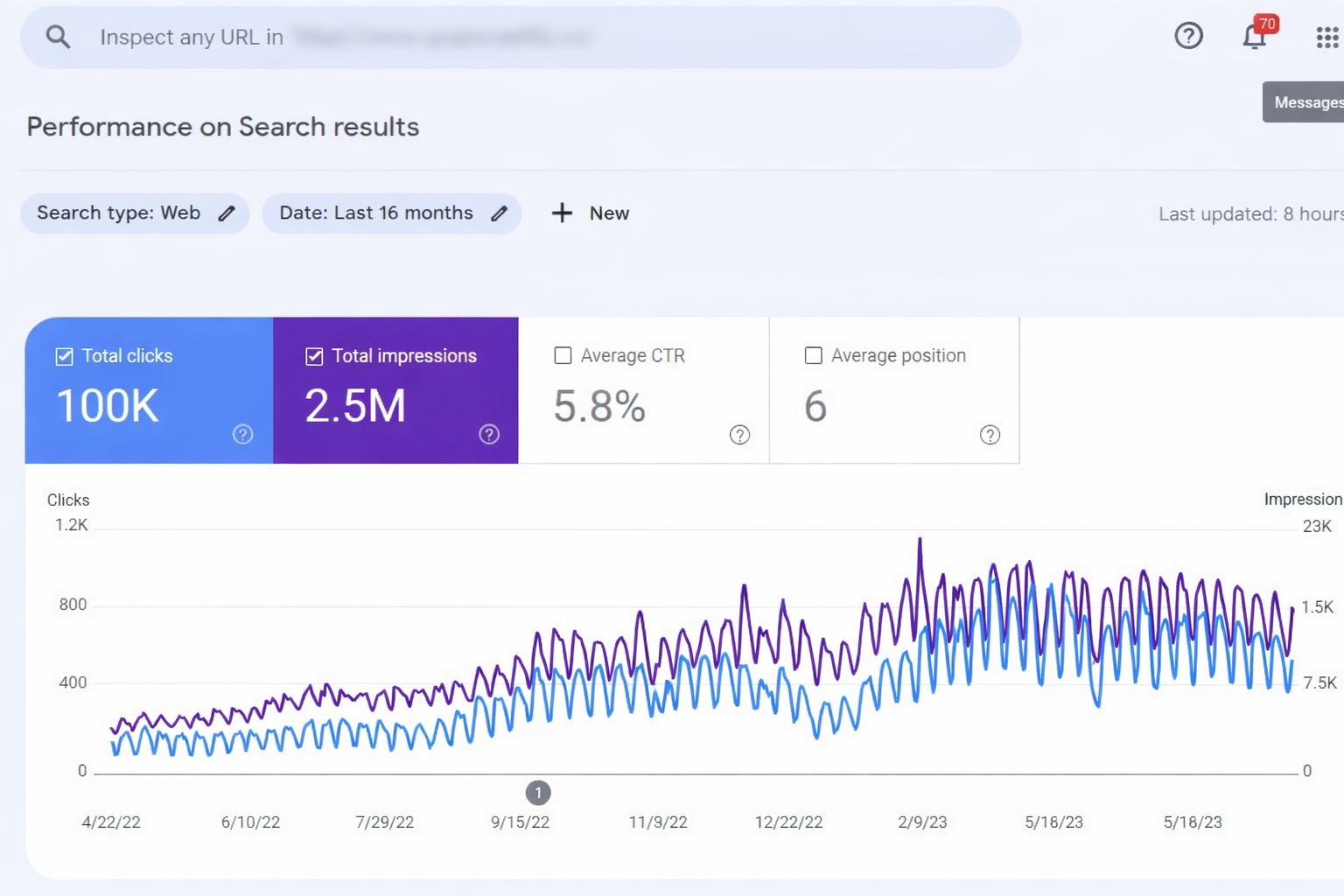Open the Date: Last 16 months filter

click(376, 213)
